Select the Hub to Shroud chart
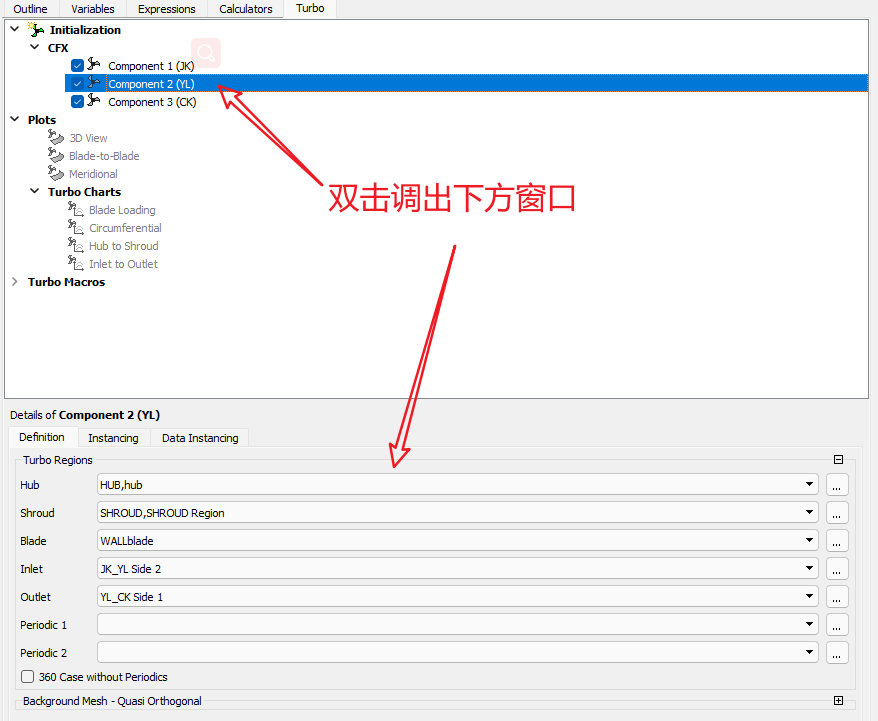Image resolution: width=878 pixels, height=721 pixels. [123, 246]
